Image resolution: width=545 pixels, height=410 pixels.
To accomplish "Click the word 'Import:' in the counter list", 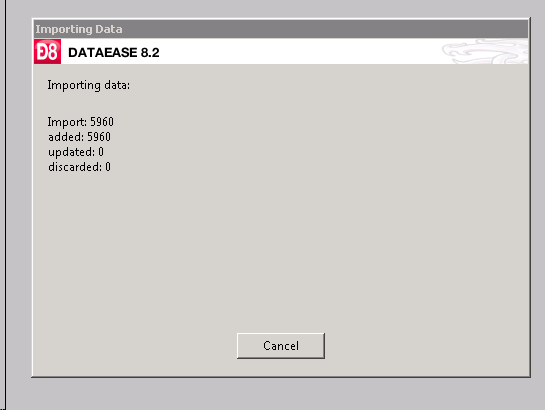I will [67, 122].
